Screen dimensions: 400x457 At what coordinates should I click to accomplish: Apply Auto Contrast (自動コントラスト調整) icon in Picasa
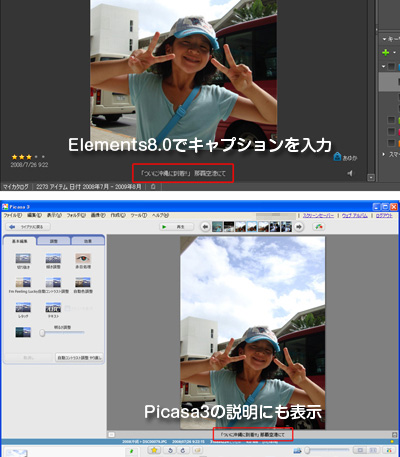(53, 282)
